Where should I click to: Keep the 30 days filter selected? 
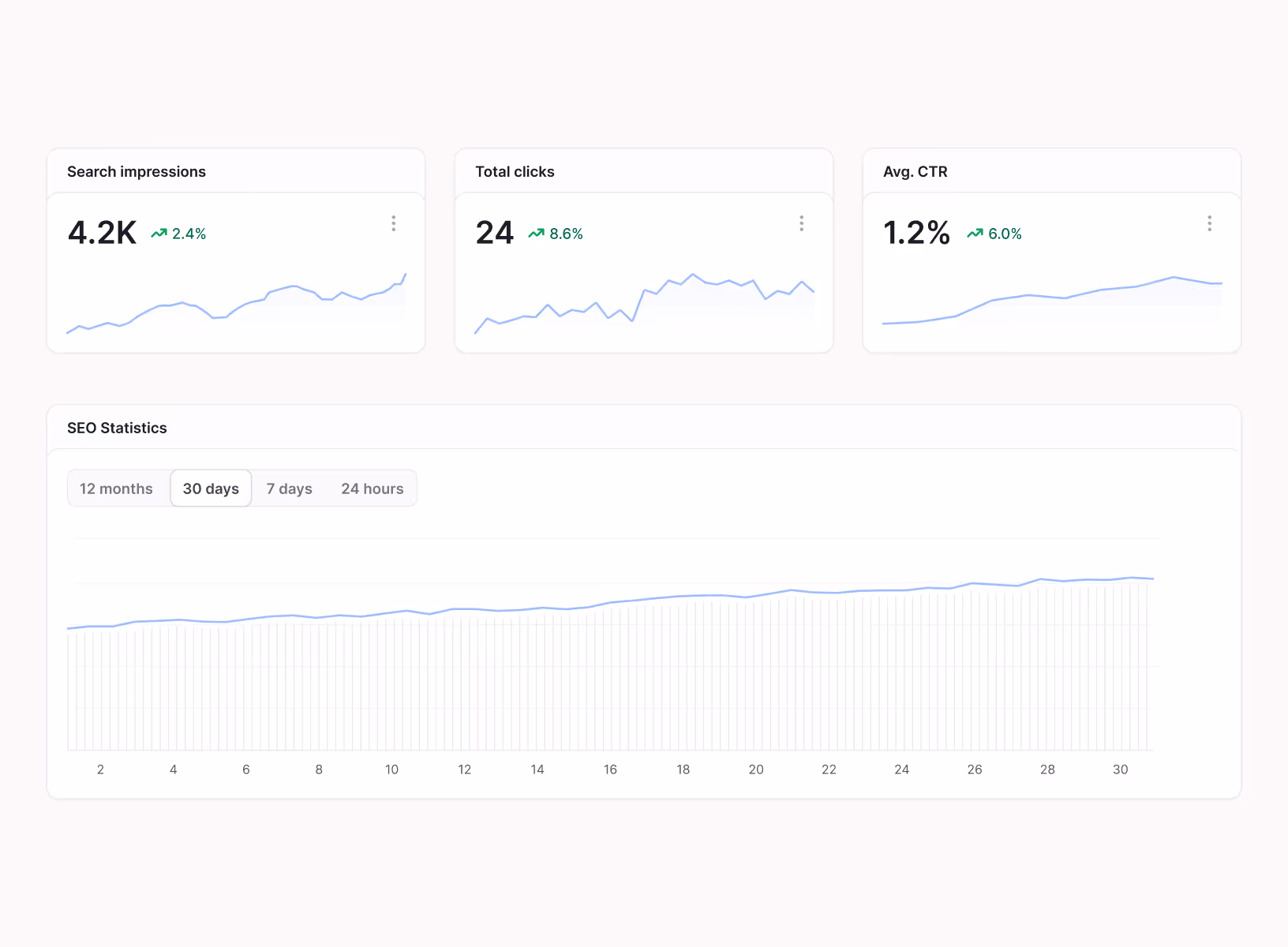211,488
